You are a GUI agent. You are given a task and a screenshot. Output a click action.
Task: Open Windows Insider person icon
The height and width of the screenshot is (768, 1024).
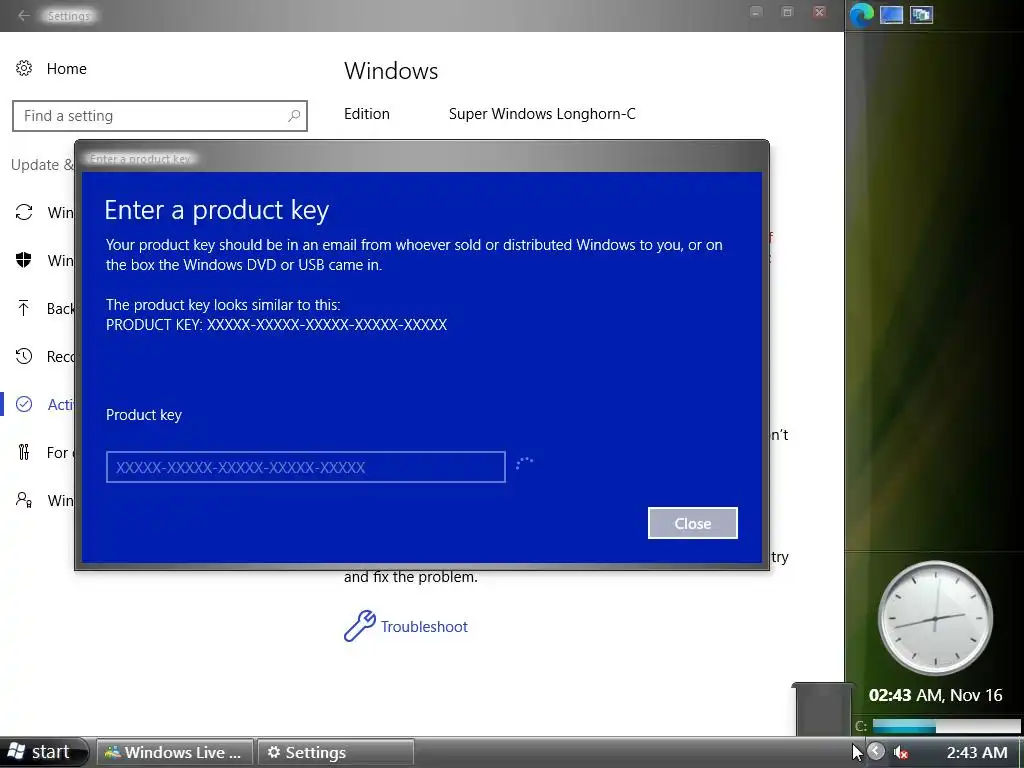tap(24, 500)
